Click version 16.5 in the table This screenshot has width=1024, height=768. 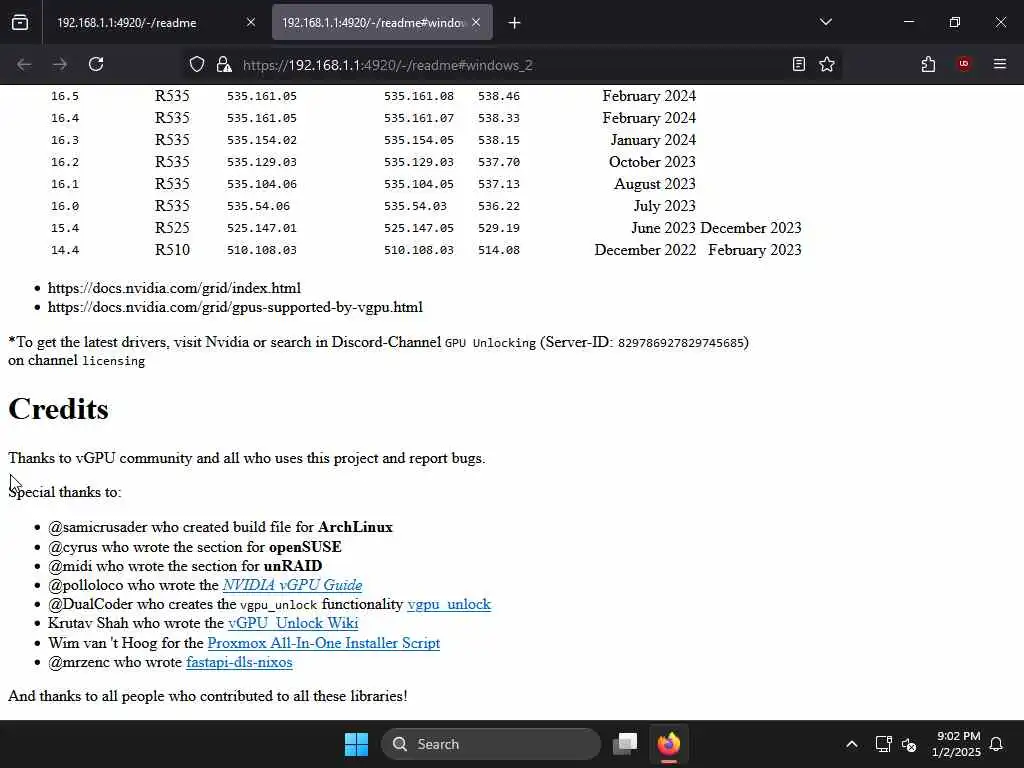click(x=65, y=96)
